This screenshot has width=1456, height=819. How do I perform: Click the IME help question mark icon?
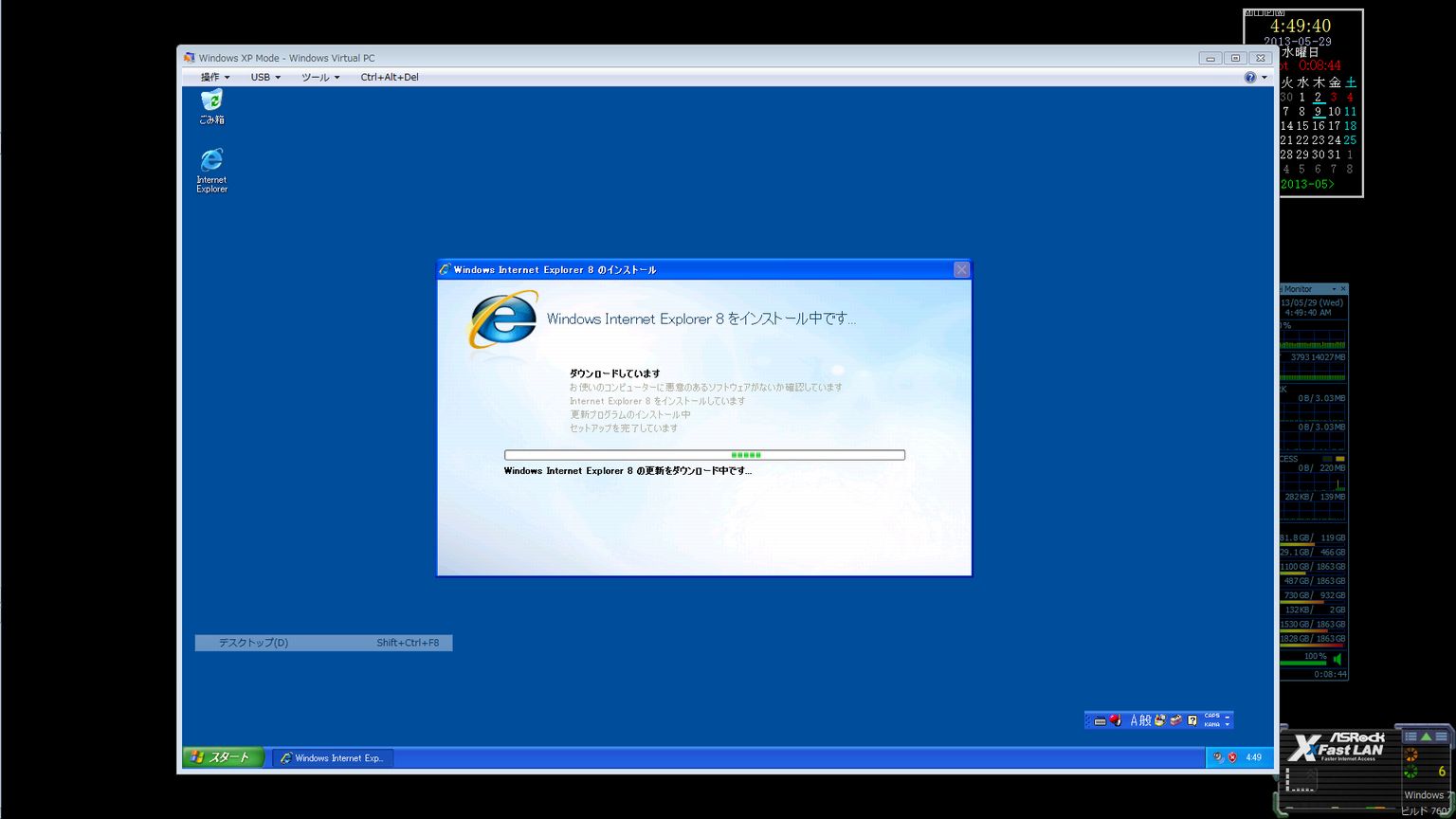coord(1192,720)
